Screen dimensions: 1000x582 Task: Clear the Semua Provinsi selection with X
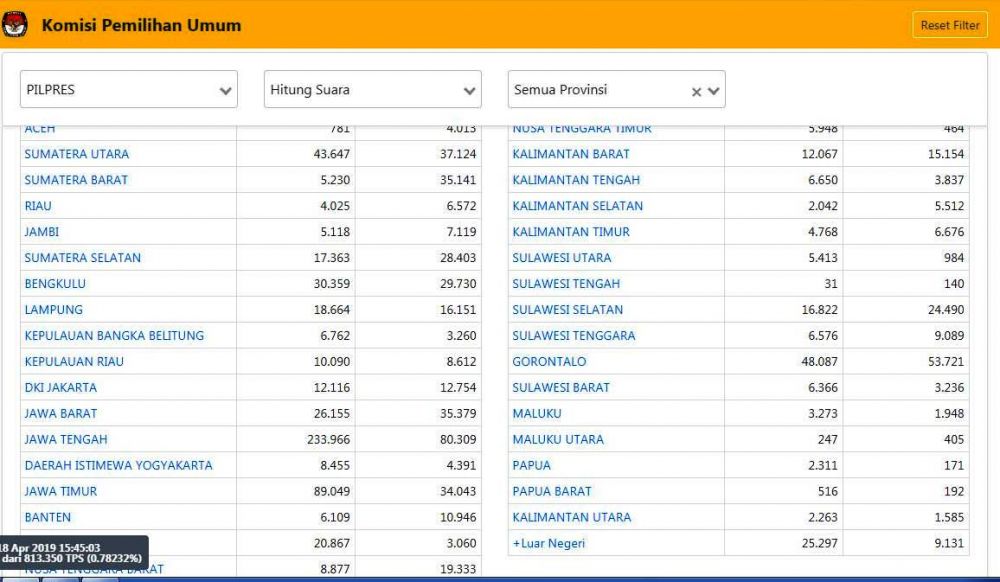[696, 91]
